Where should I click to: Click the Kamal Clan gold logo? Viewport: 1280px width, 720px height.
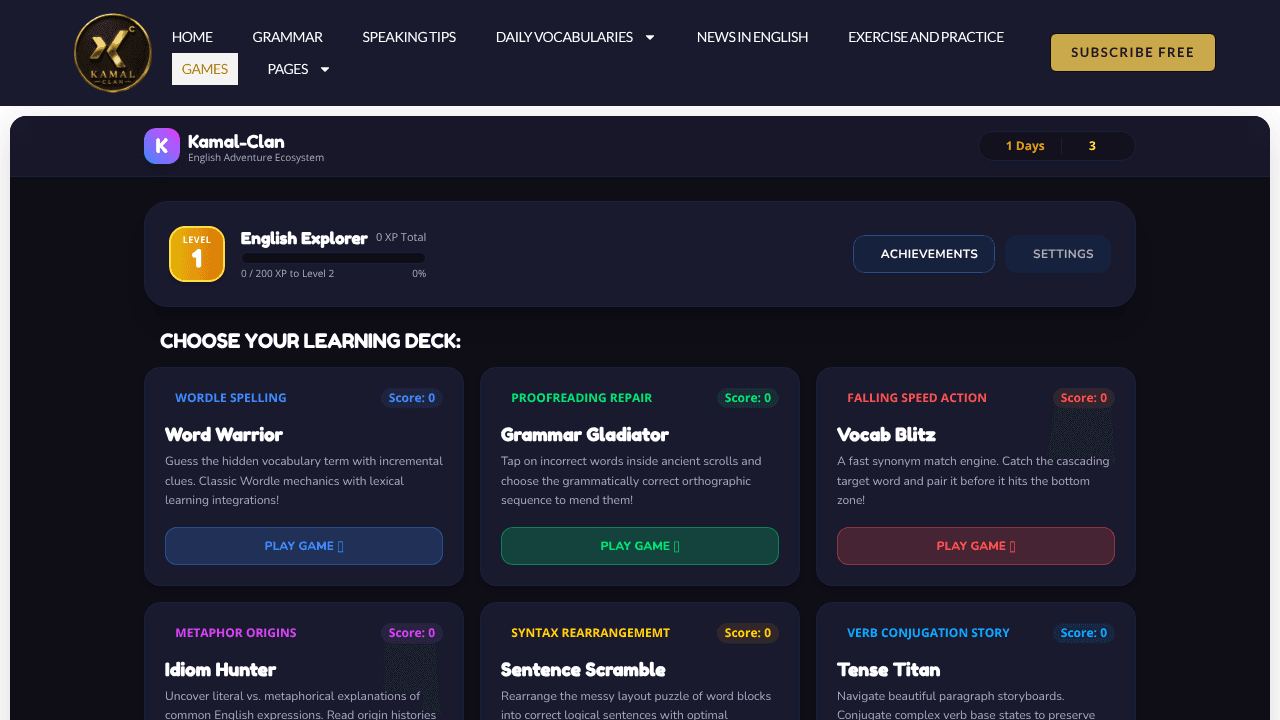(113, 53)
